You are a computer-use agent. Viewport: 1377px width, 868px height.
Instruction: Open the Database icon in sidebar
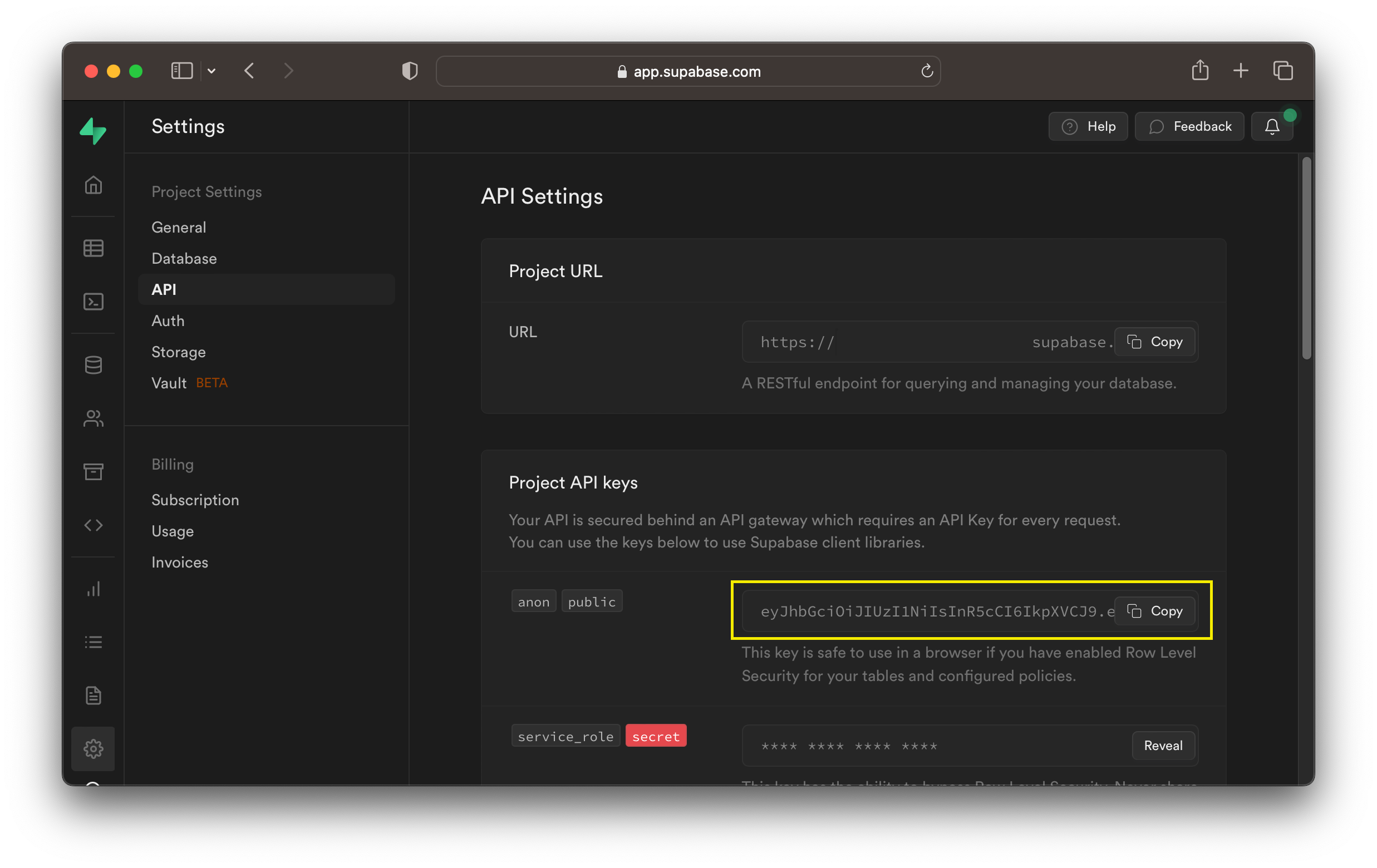[x=93, y=365]
